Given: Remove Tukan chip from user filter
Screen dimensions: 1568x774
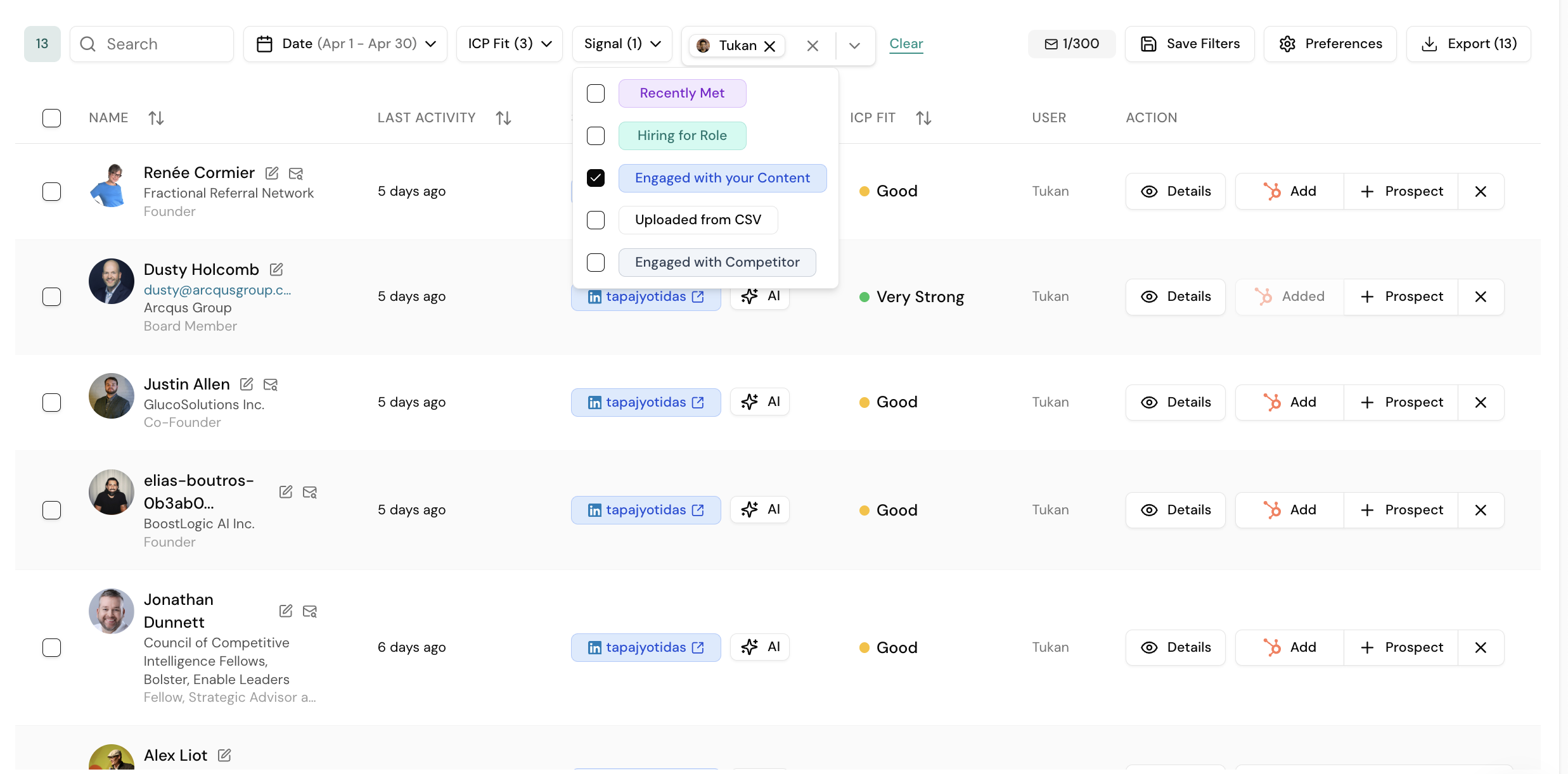Looking at the screenshot, I should 770,46.
